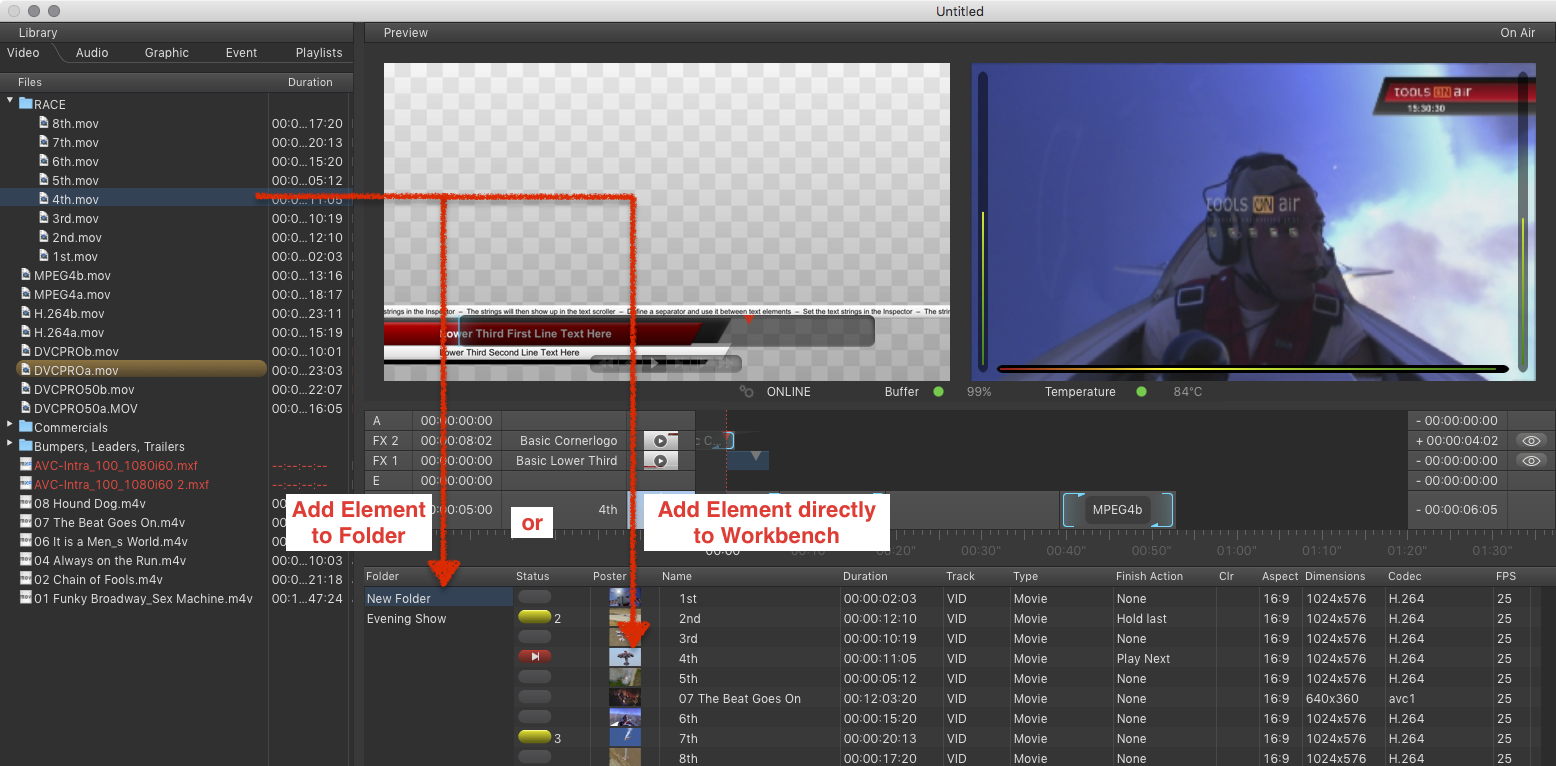Toggle the eye visibility icon for FX 1
The height and width of the screenshot is (766, 1556).
[x=1530, y=461]
